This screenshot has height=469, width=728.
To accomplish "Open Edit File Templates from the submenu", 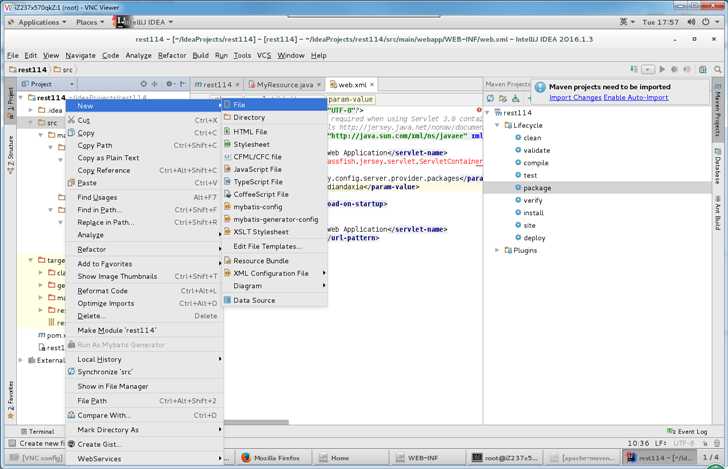I will (275, 246).
